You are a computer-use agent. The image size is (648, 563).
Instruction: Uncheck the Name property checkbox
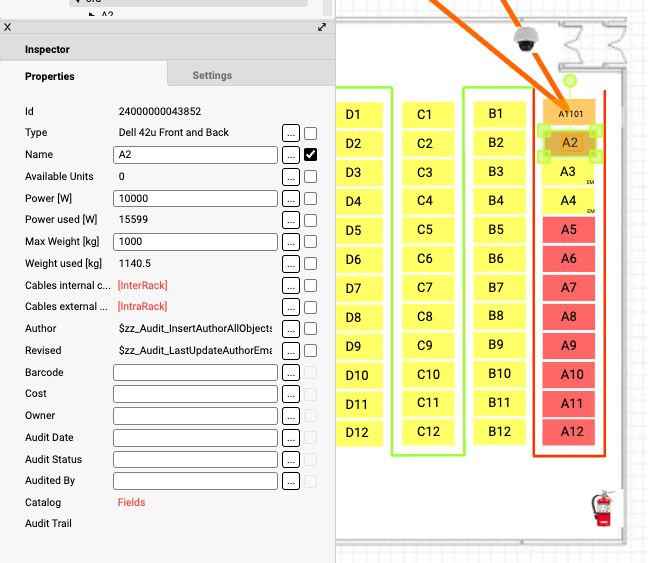(x=311, y=155)
